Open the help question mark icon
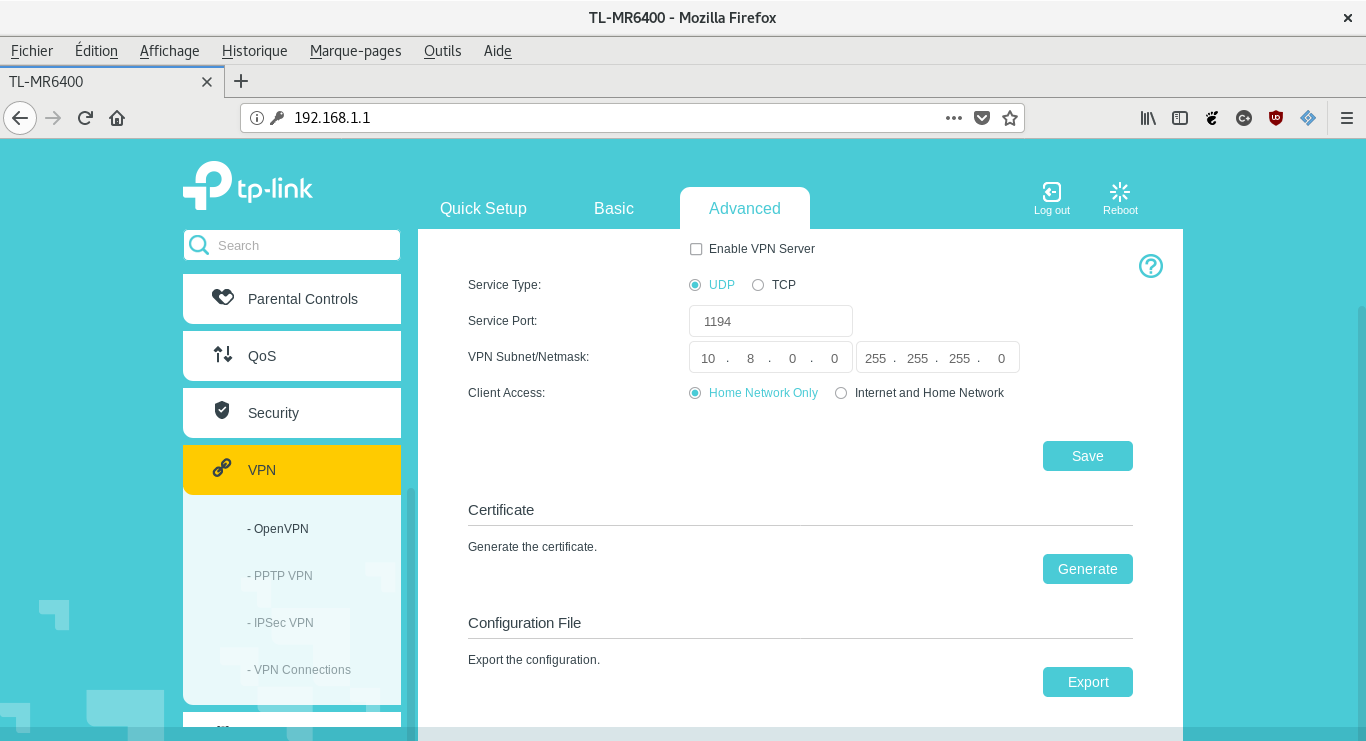Screen dimensions: 1366x741 1151,266
